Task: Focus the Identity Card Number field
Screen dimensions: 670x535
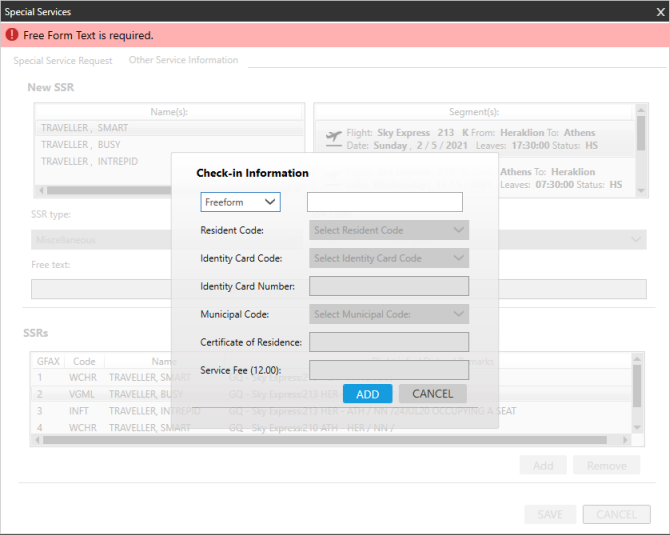Action: click(388, 286)
